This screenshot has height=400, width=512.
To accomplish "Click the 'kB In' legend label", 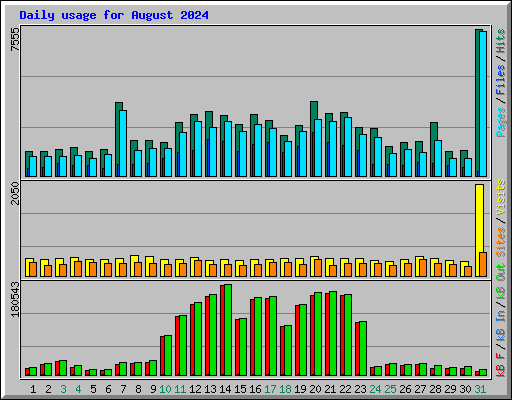I will point(501,325).
